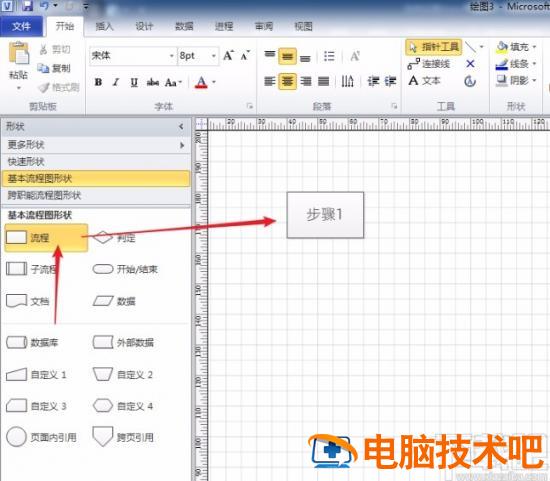Open the font dialog launcher

coord(250,106)
